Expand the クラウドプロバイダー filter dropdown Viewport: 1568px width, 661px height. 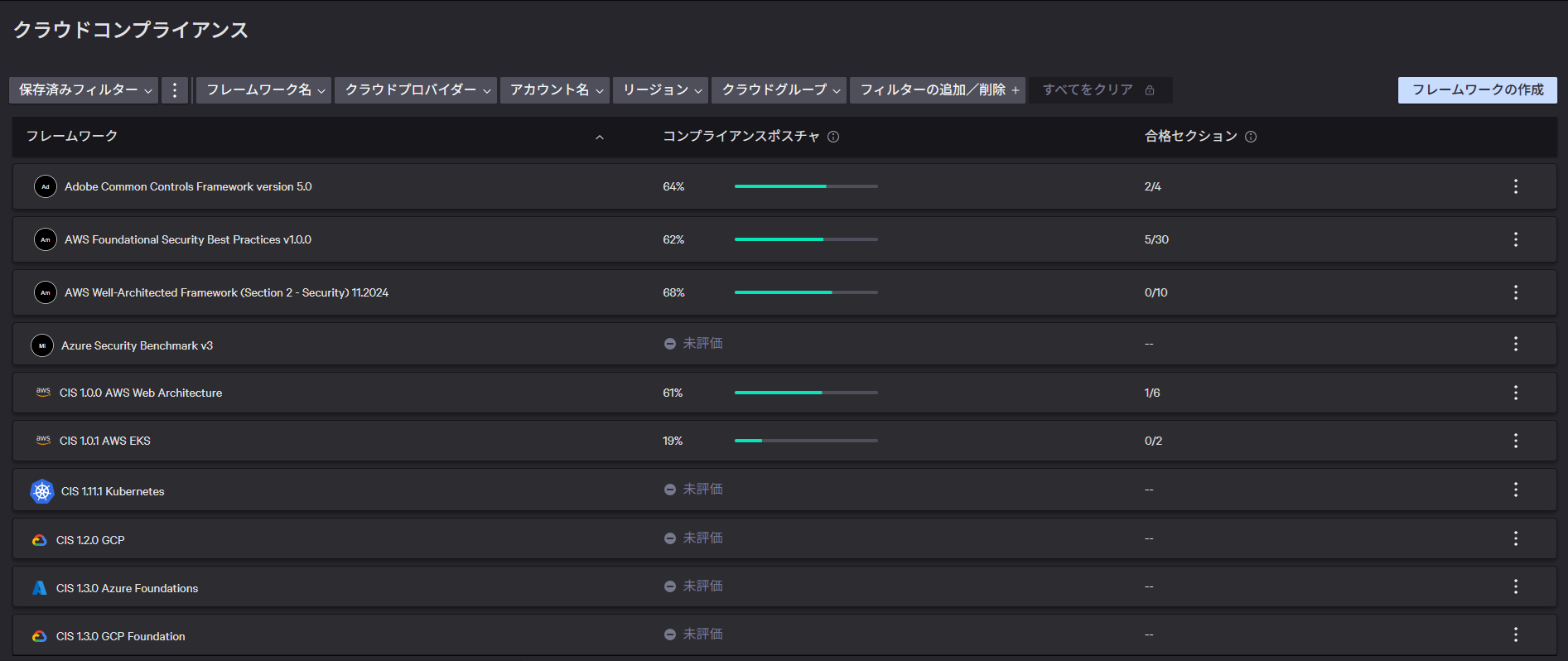pyautogui.click(x=416, y=90)
